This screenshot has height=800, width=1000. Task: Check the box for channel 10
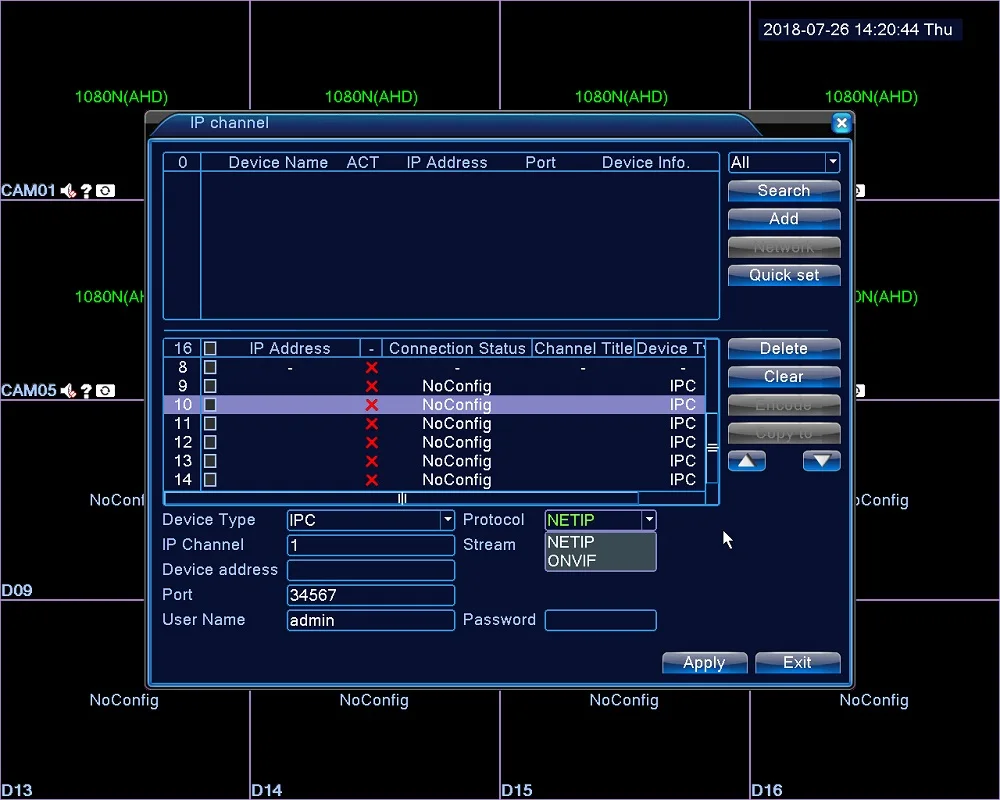pyautogui.click(x=210, y=404)
